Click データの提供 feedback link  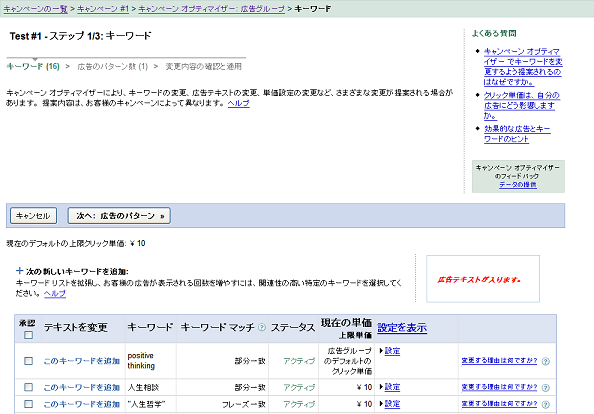pos(517,184)
